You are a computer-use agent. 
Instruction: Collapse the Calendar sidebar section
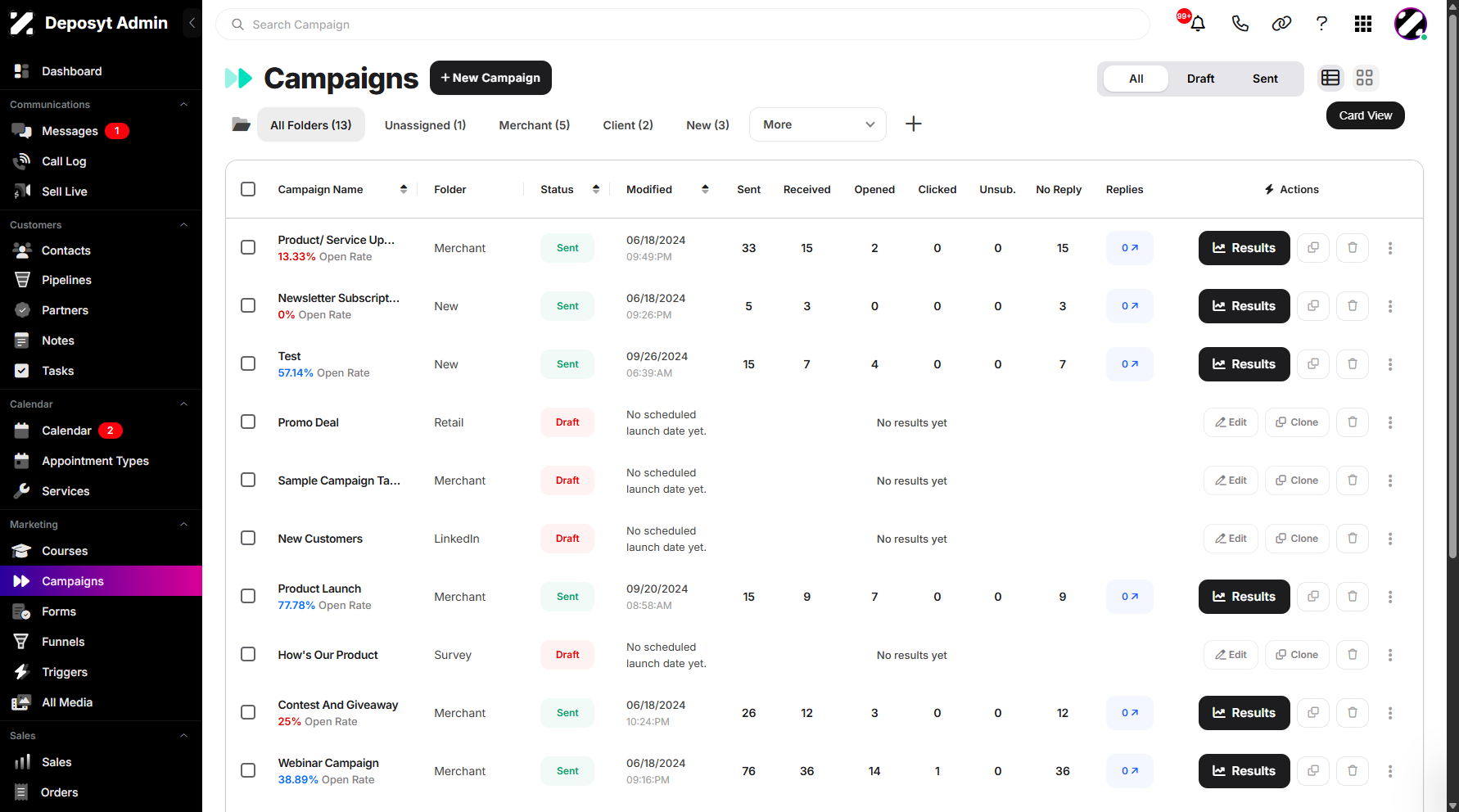coord(183,404)
